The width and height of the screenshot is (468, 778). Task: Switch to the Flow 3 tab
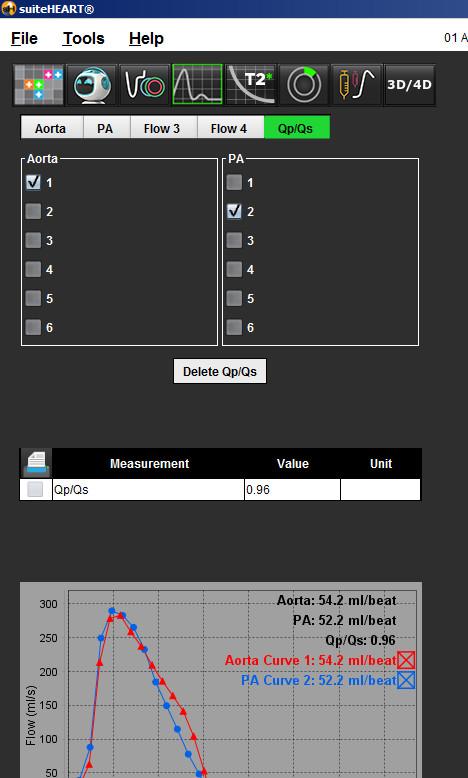tap(164, 128)
